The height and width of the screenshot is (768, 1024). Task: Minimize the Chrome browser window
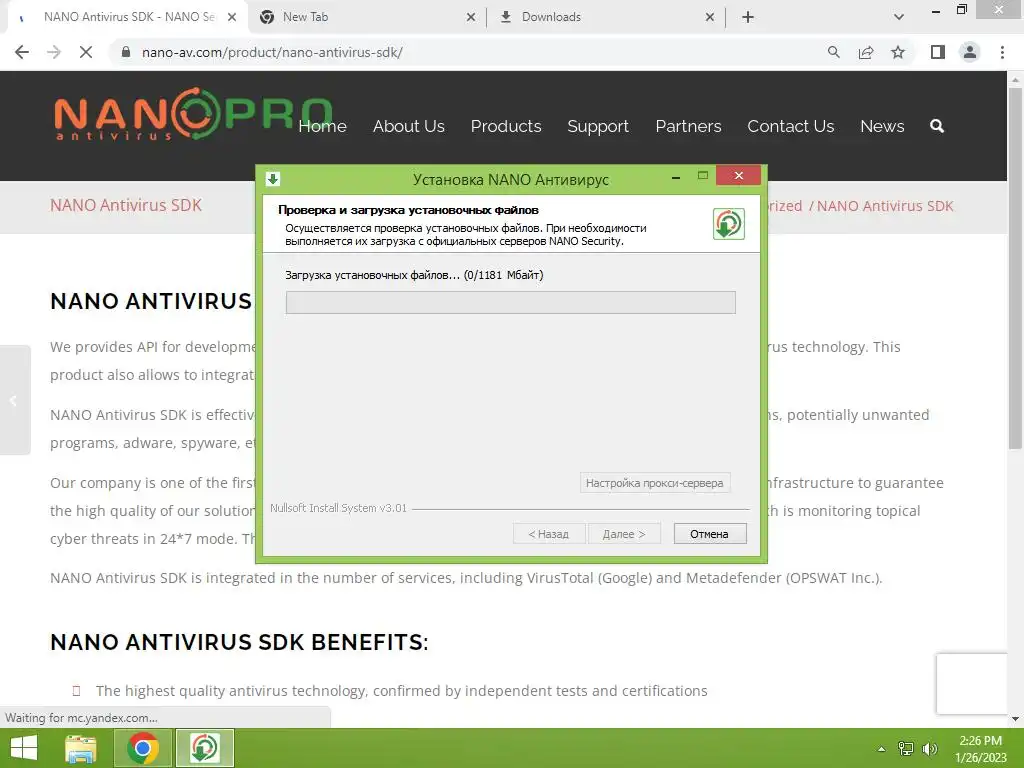point(936,10)
